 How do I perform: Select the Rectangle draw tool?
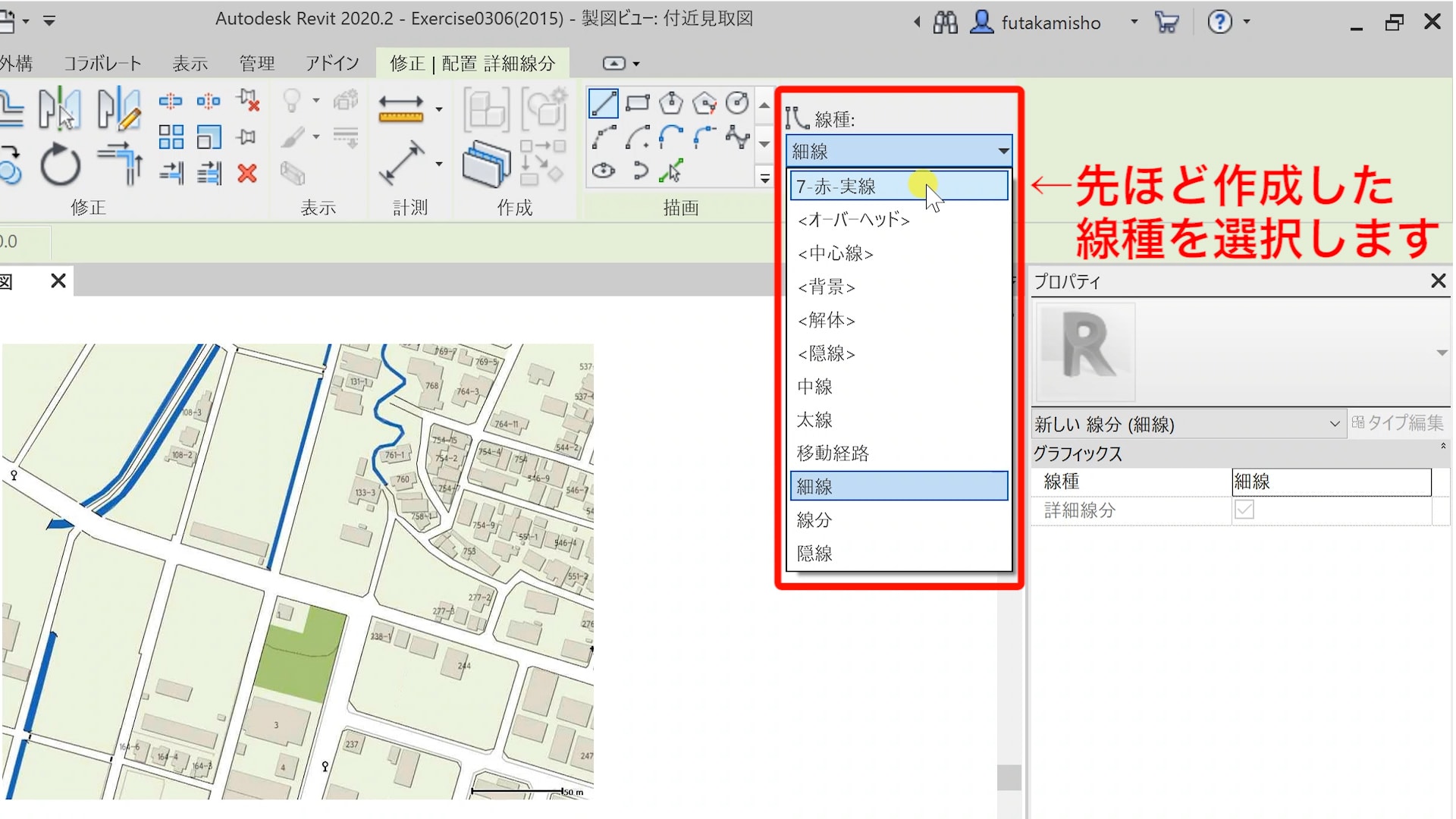coord(637,103)
